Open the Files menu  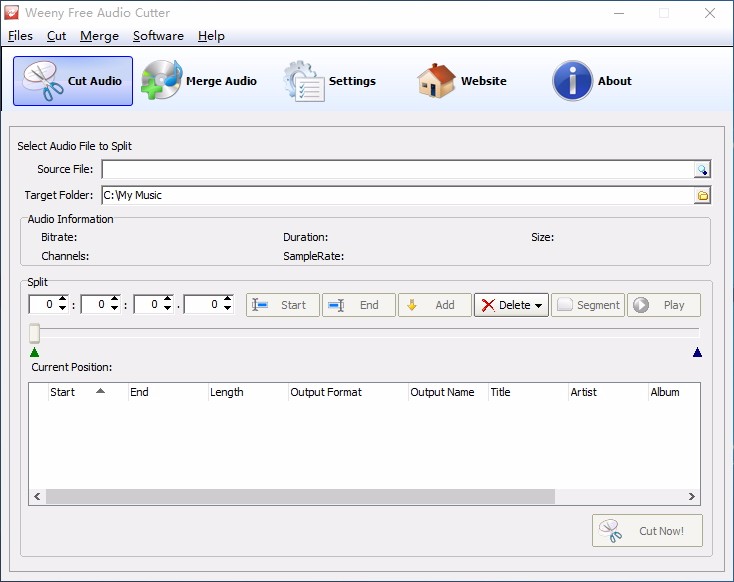(x=20, y=36)
